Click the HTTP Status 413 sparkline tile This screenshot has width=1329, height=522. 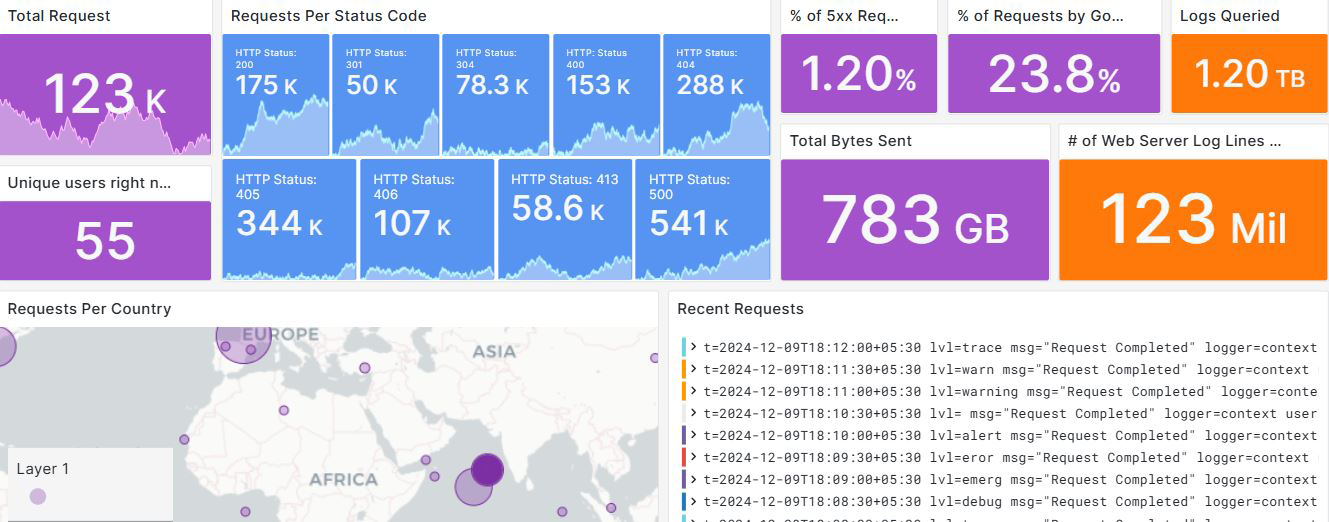click(565, 219)
